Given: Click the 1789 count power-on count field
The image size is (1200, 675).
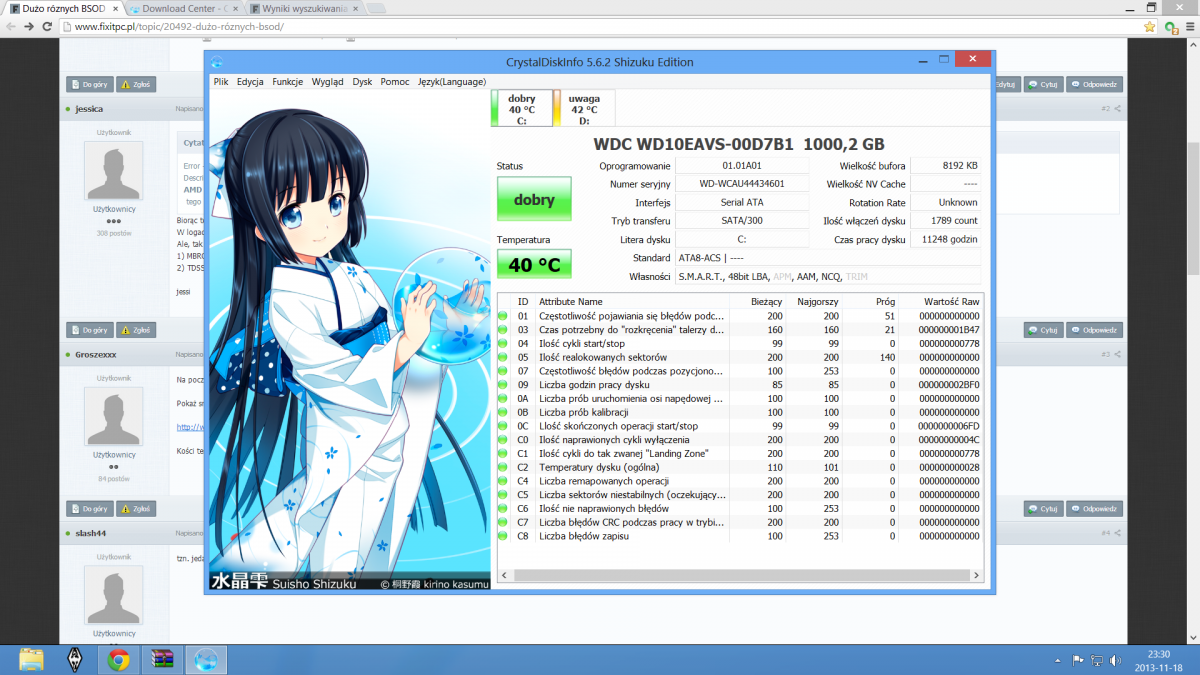Looking at the screenshot, I should (x=946, y=221).
